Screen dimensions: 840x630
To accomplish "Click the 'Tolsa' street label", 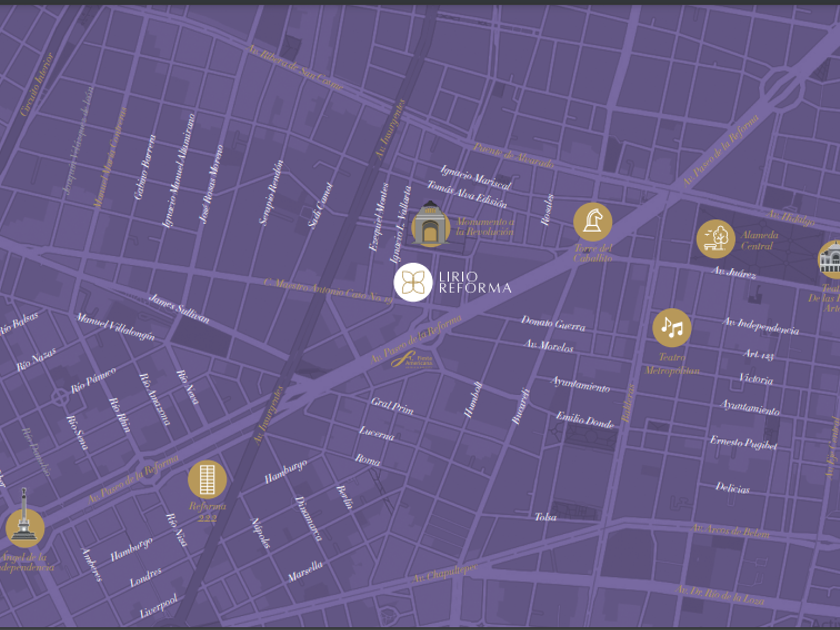I will pyautogui.click(x=545, y=517).
